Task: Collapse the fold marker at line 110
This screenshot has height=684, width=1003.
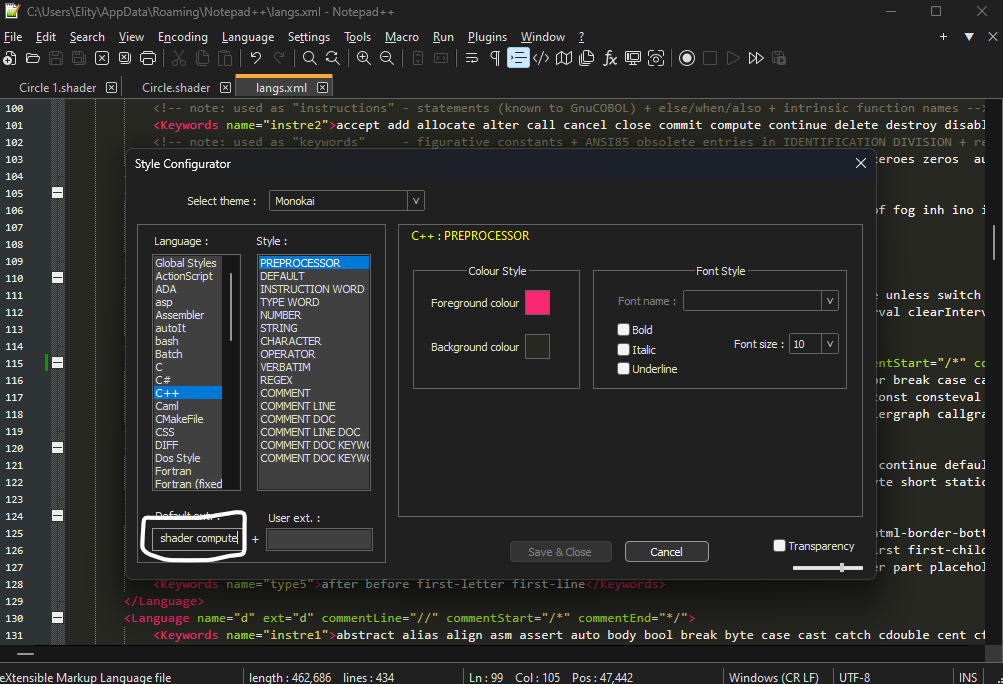Action: click(x=58, y=278)
